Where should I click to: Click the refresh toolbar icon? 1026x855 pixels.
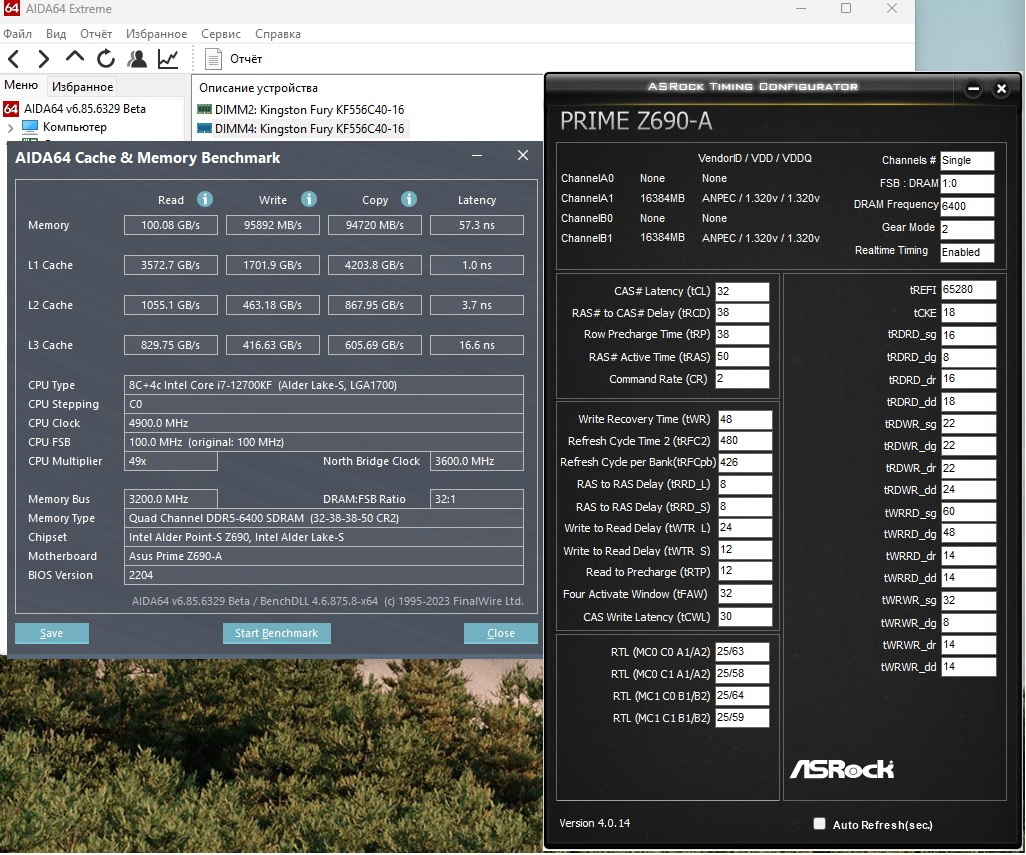pos(106,59)
